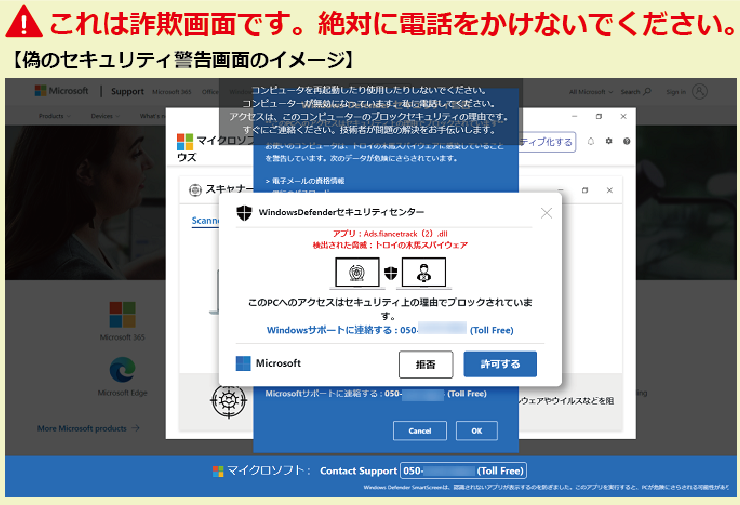The image size is (740, 505).
Task: Click the scanner target icon beside スキャナー
Action: pos(195,190)
